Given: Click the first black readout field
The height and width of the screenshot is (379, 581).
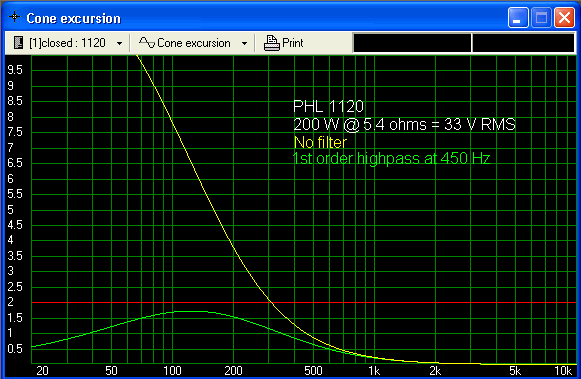Looking at the screenshot, I should coord(412,43).
